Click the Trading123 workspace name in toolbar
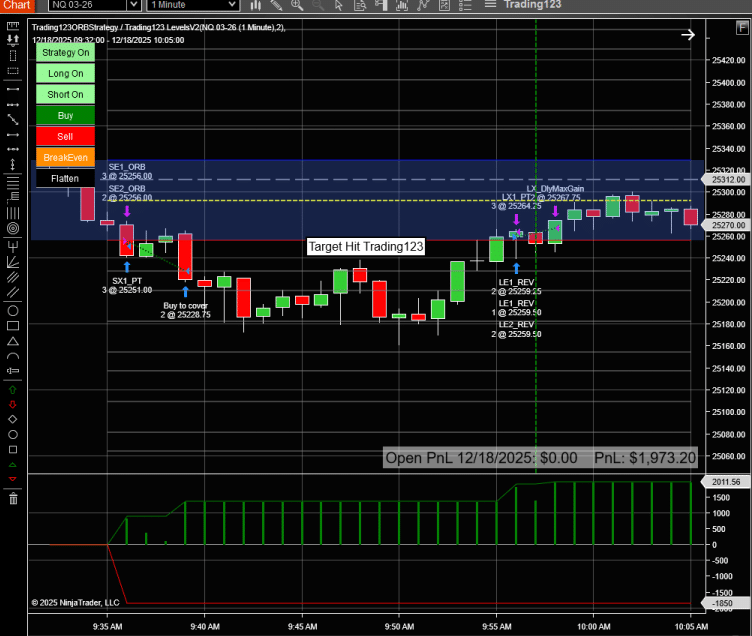The image size is (752, 636). 532,5
